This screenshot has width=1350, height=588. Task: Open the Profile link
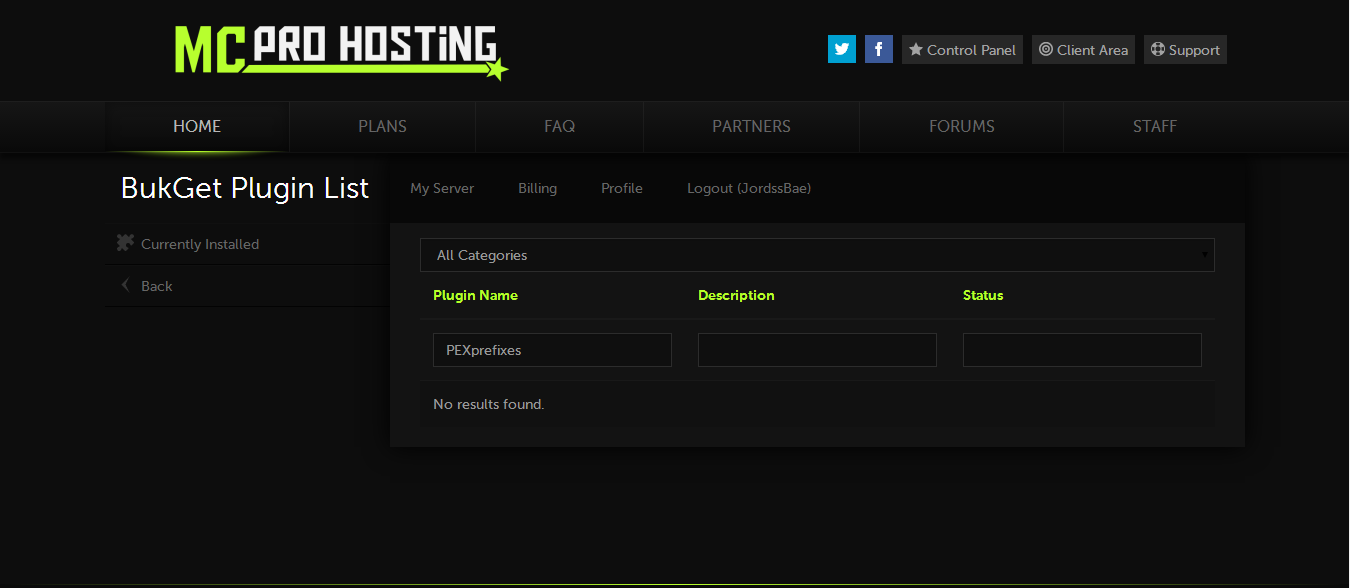622,188
